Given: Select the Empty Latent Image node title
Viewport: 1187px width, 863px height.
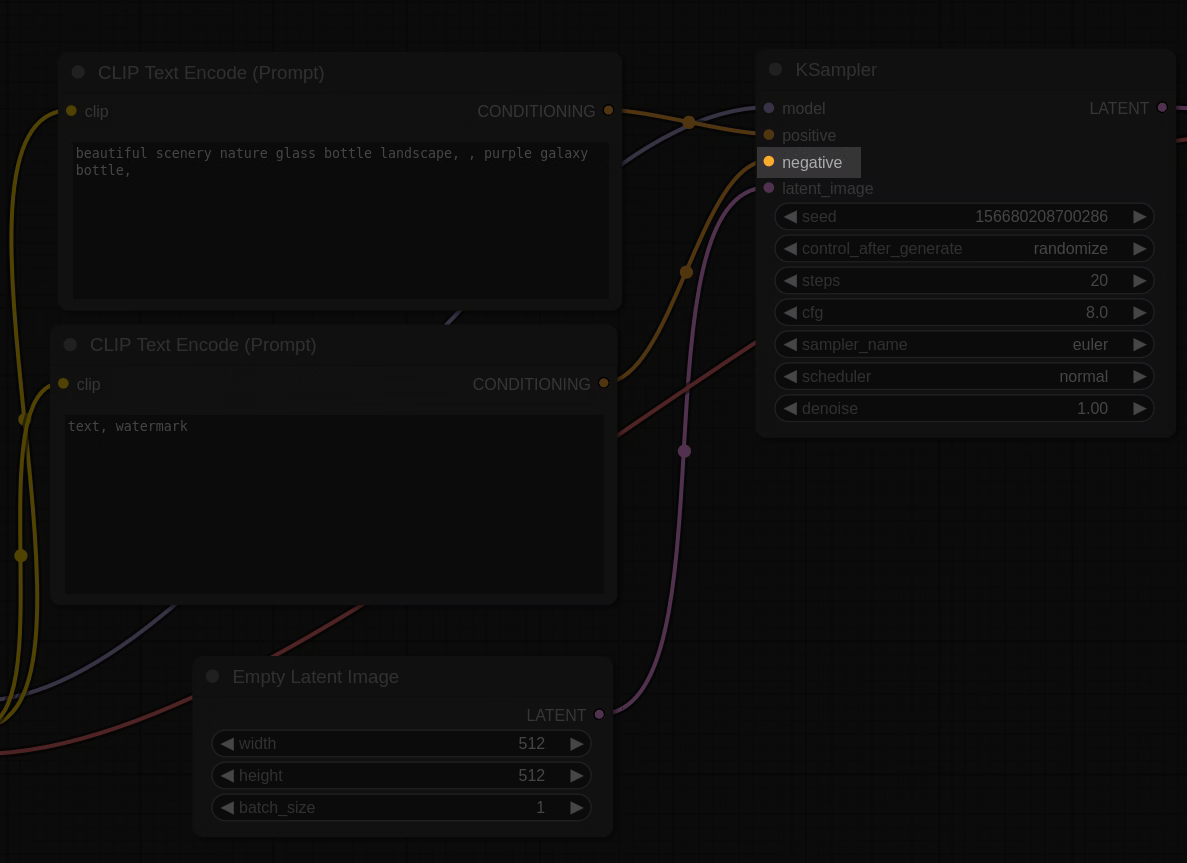Looking at the screenshot, I should (x=316, y=677).
